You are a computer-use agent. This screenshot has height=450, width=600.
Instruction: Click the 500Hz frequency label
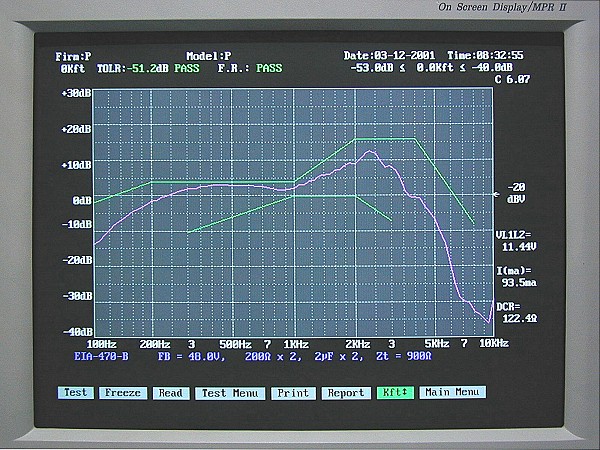[235, 344]
